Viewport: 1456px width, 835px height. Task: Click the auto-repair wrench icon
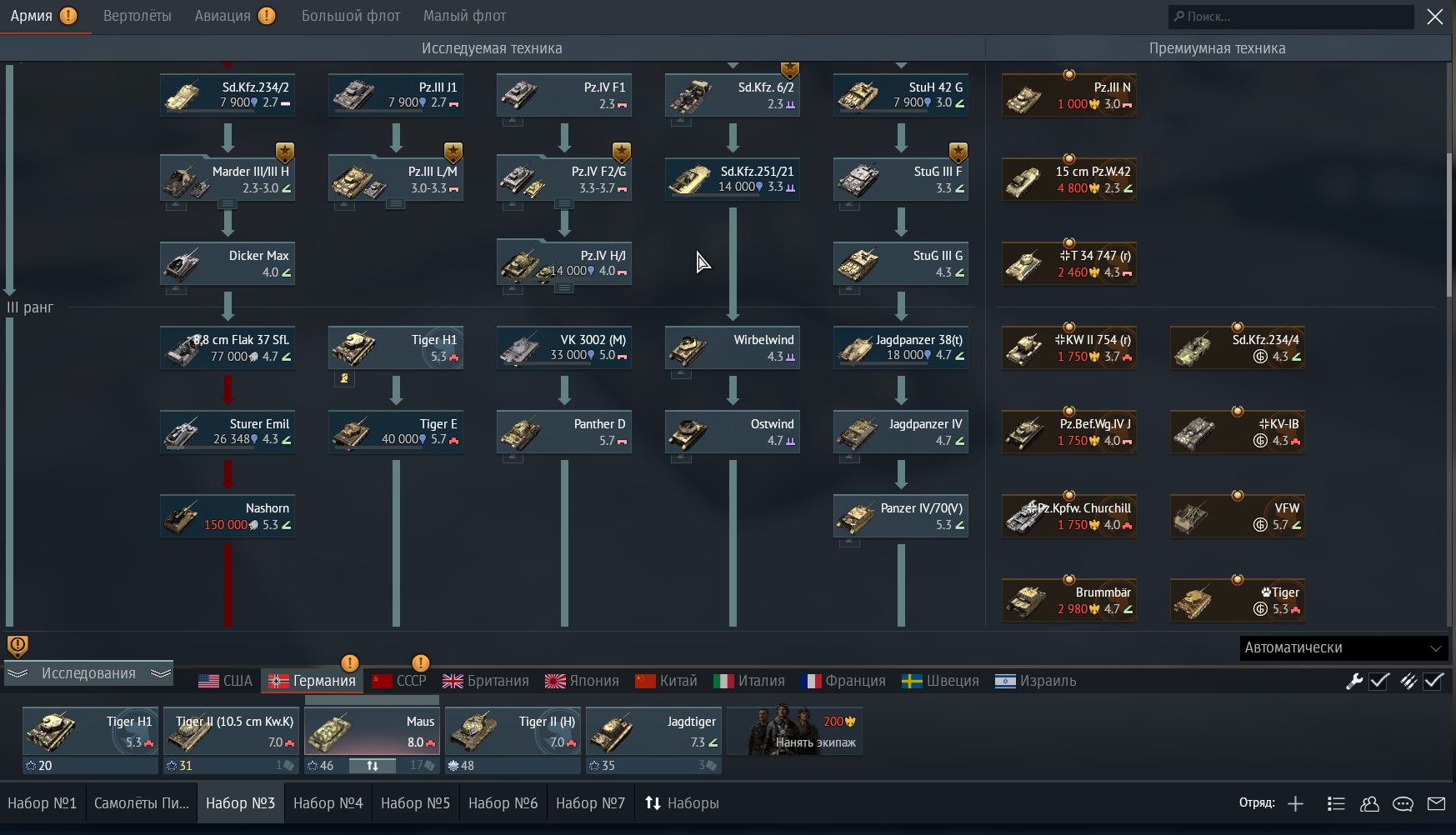(x=1354, y=681)
